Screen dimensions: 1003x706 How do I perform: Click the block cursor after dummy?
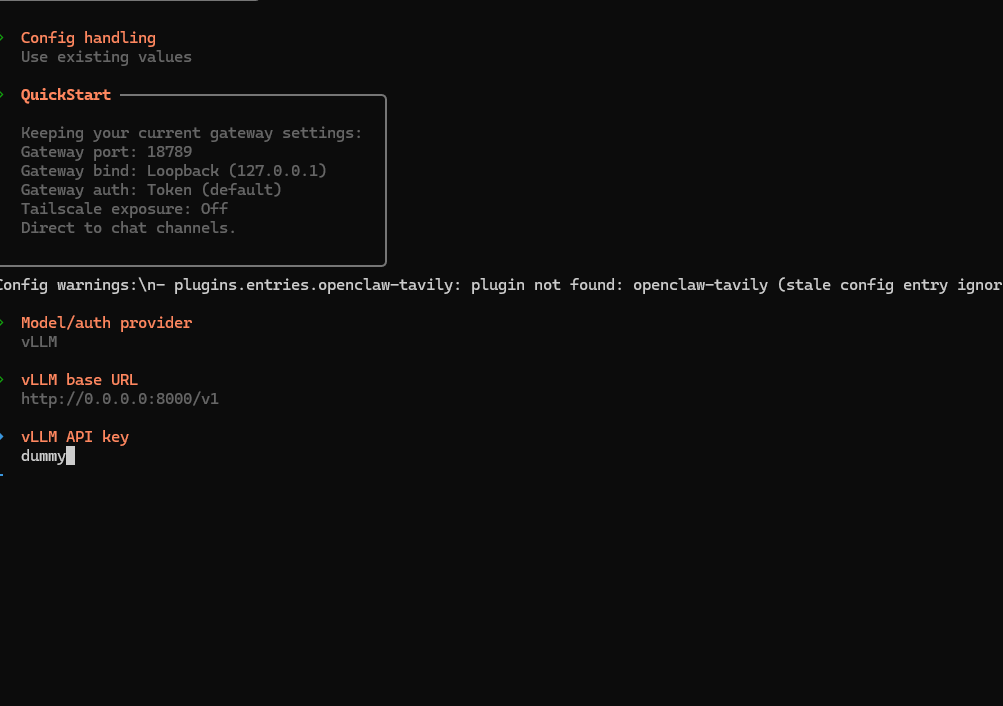pyautogui.click(x=70, y=456)
